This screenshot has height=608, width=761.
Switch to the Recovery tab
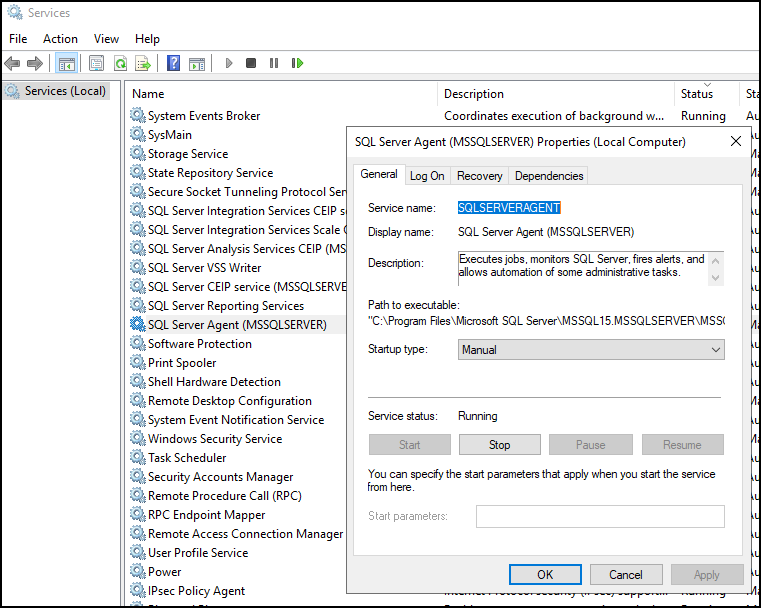pyautogui.click(x=480, y=176)
